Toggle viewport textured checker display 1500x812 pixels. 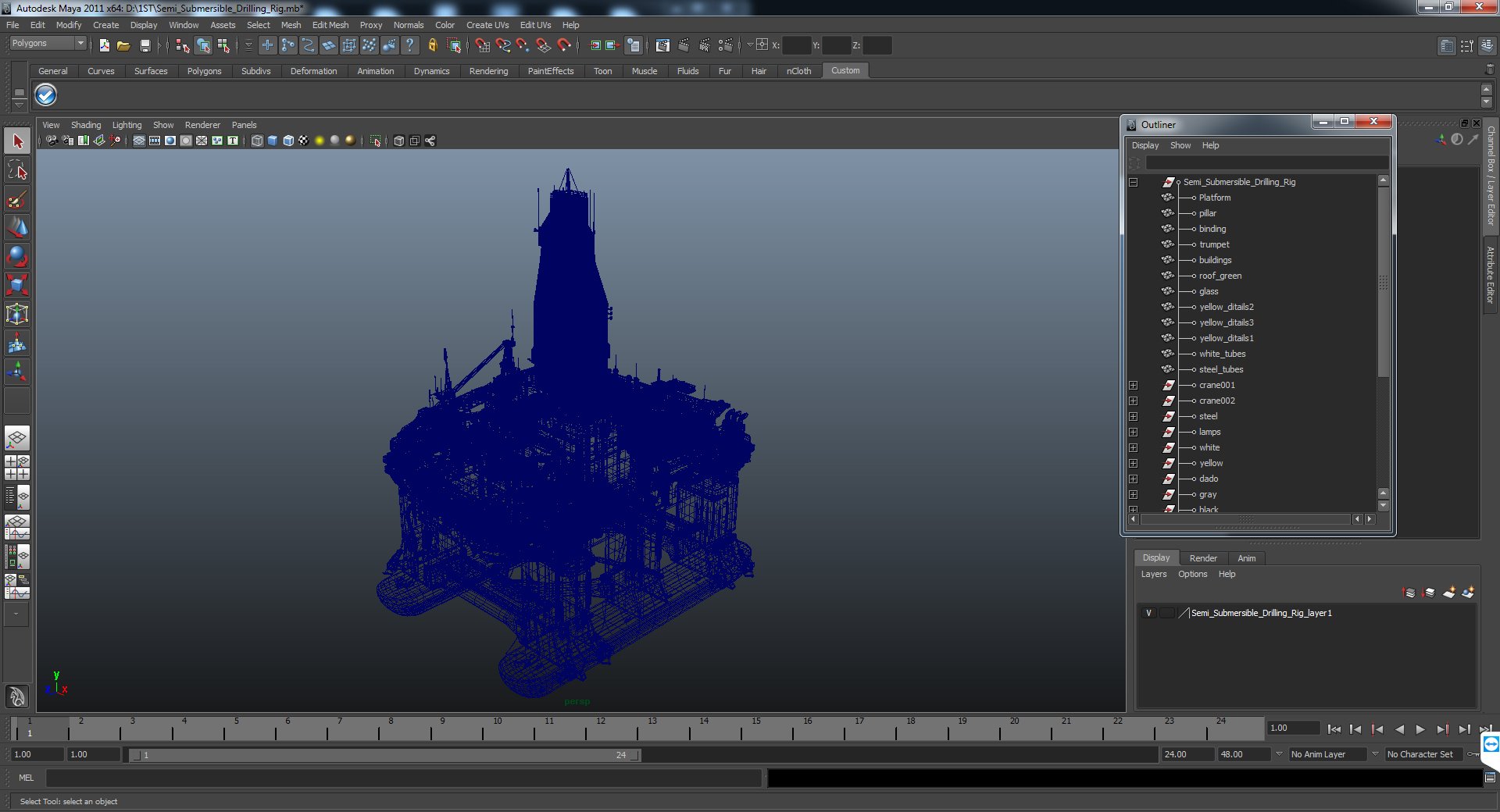[x=304, y=141]
